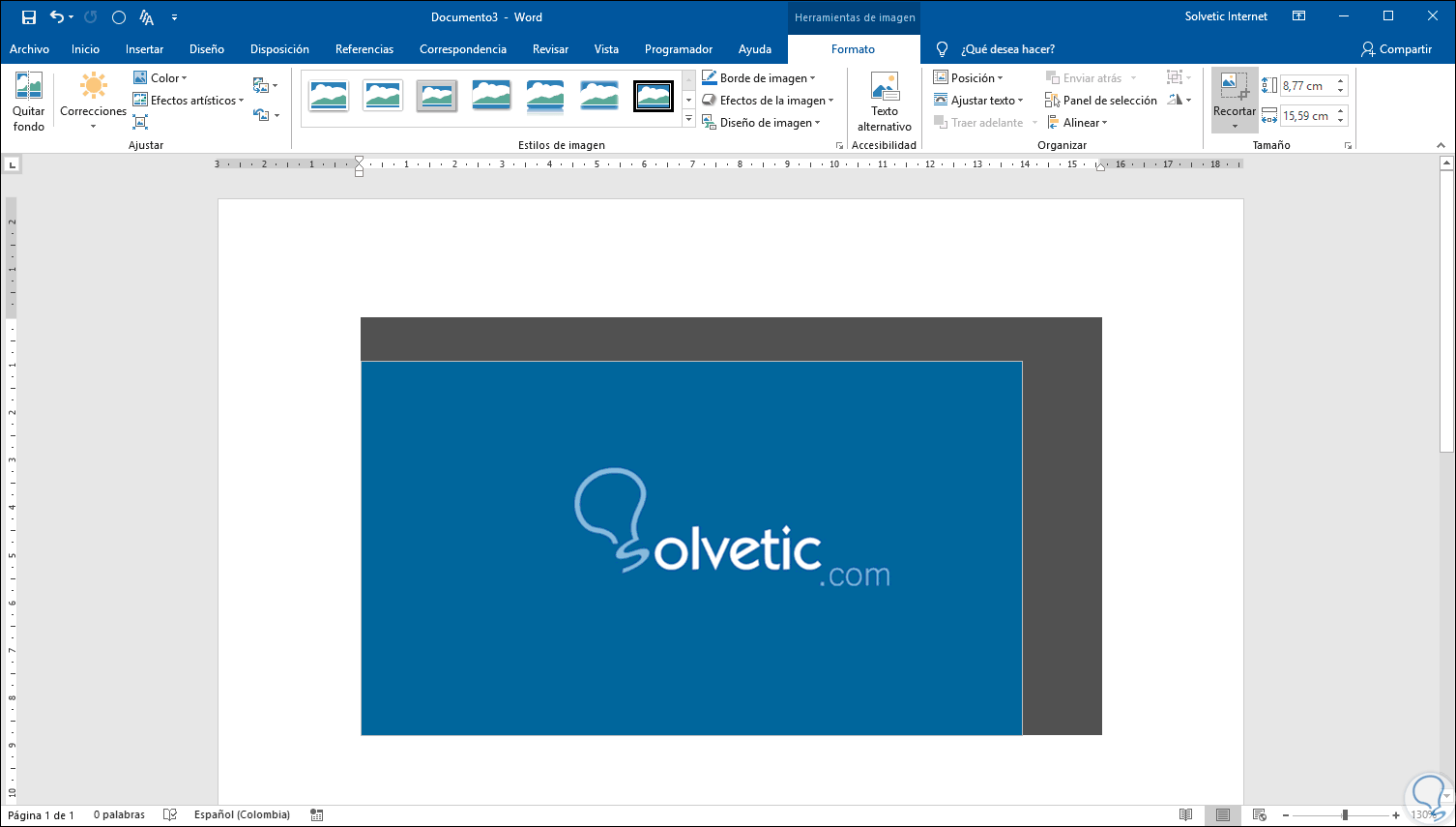Open the Color adjustment dropdown

tap(160, 78)
